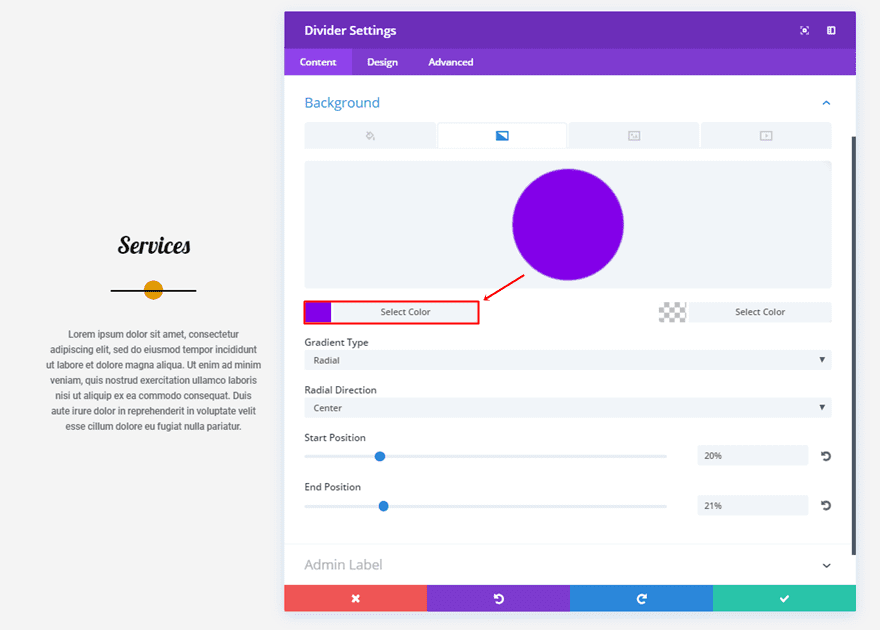Viewport: 880px width, 630px height.
Task: Switch to the Design tab
Action: 382,62
